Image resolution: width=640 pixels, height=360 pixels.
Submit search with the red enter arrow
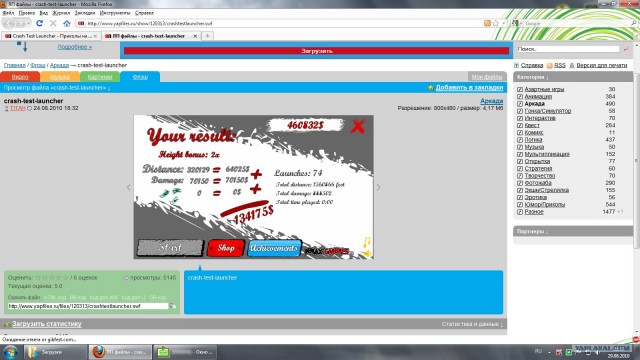(x=625, y=49)
